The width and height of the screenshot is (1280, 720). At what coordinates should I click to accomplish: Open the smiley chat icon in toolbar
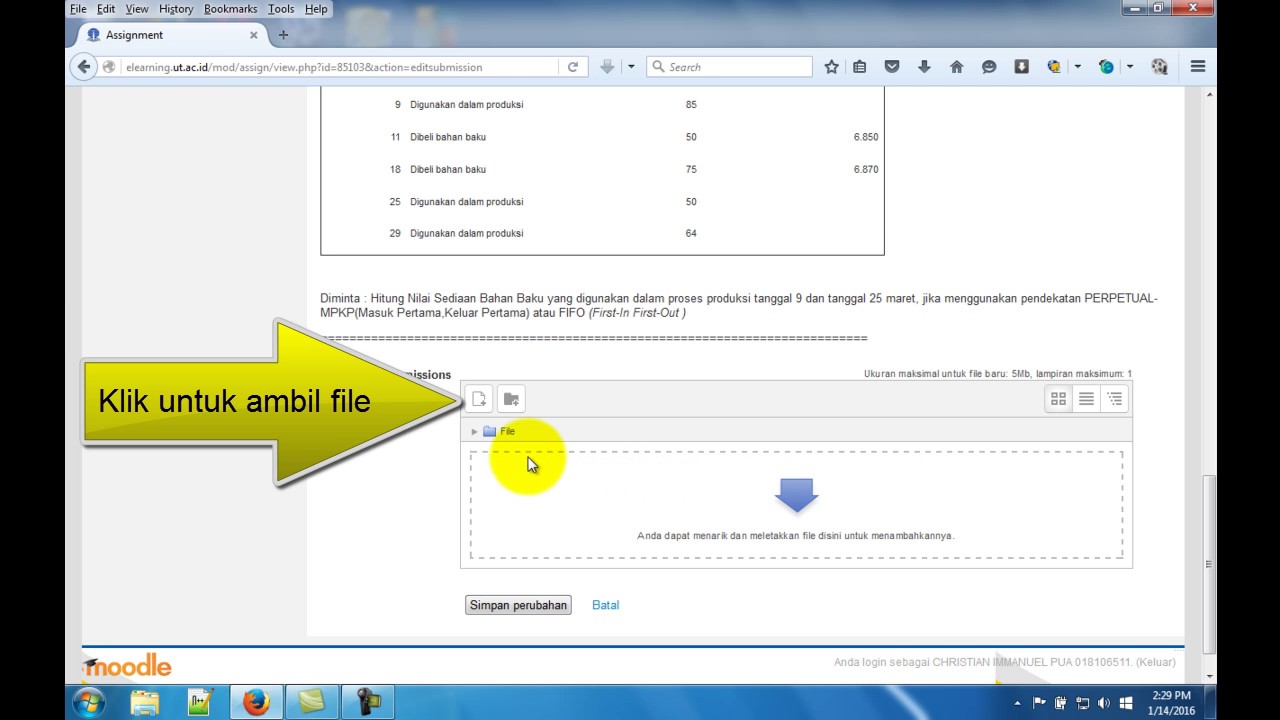(x=989, y=67)
